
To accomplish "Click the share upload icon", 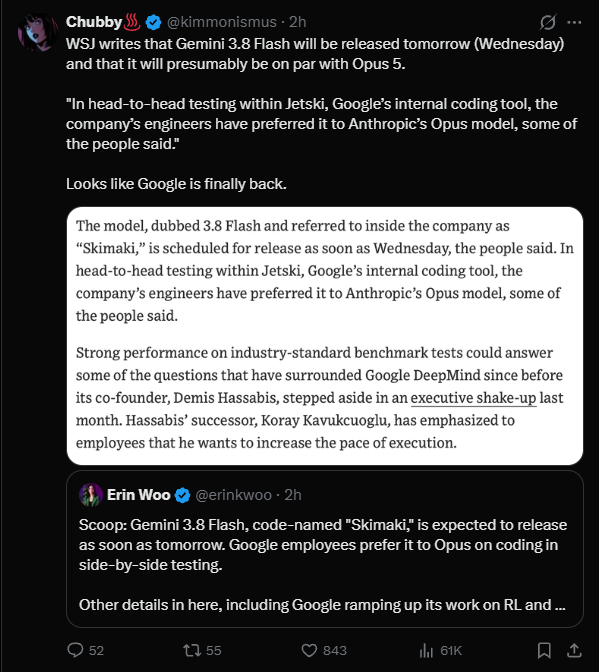I will pos(574,651).
